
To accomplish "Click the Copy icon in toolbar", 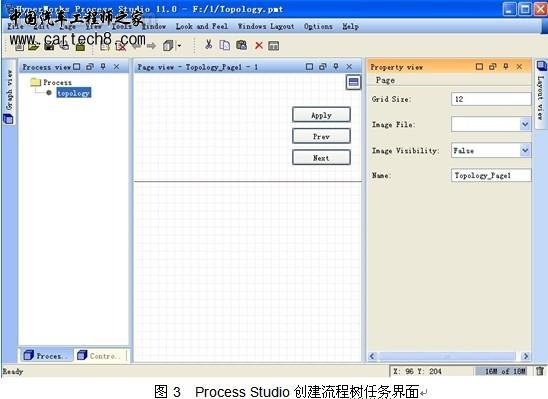I will 224,45.
